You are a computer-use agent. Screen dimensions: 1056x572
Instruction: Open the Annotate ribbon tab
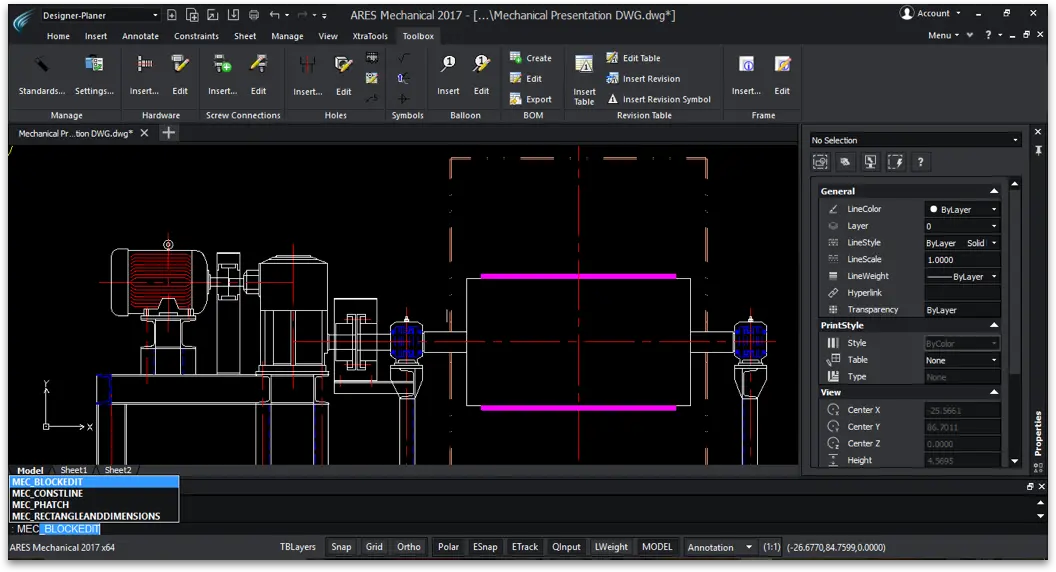tap(140, 36)
